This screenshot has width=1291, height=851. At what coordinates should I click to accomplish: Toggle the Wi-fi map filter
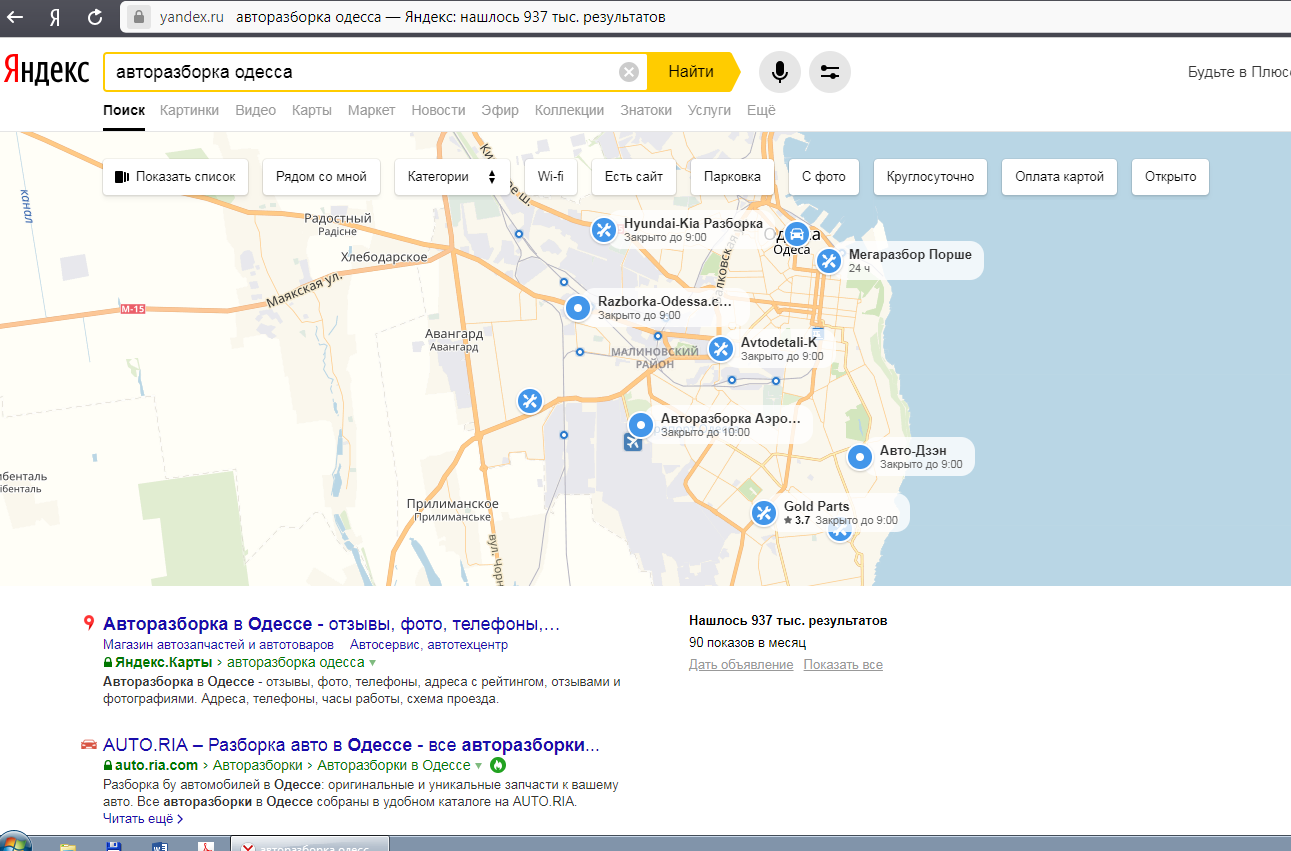(550, 177)
